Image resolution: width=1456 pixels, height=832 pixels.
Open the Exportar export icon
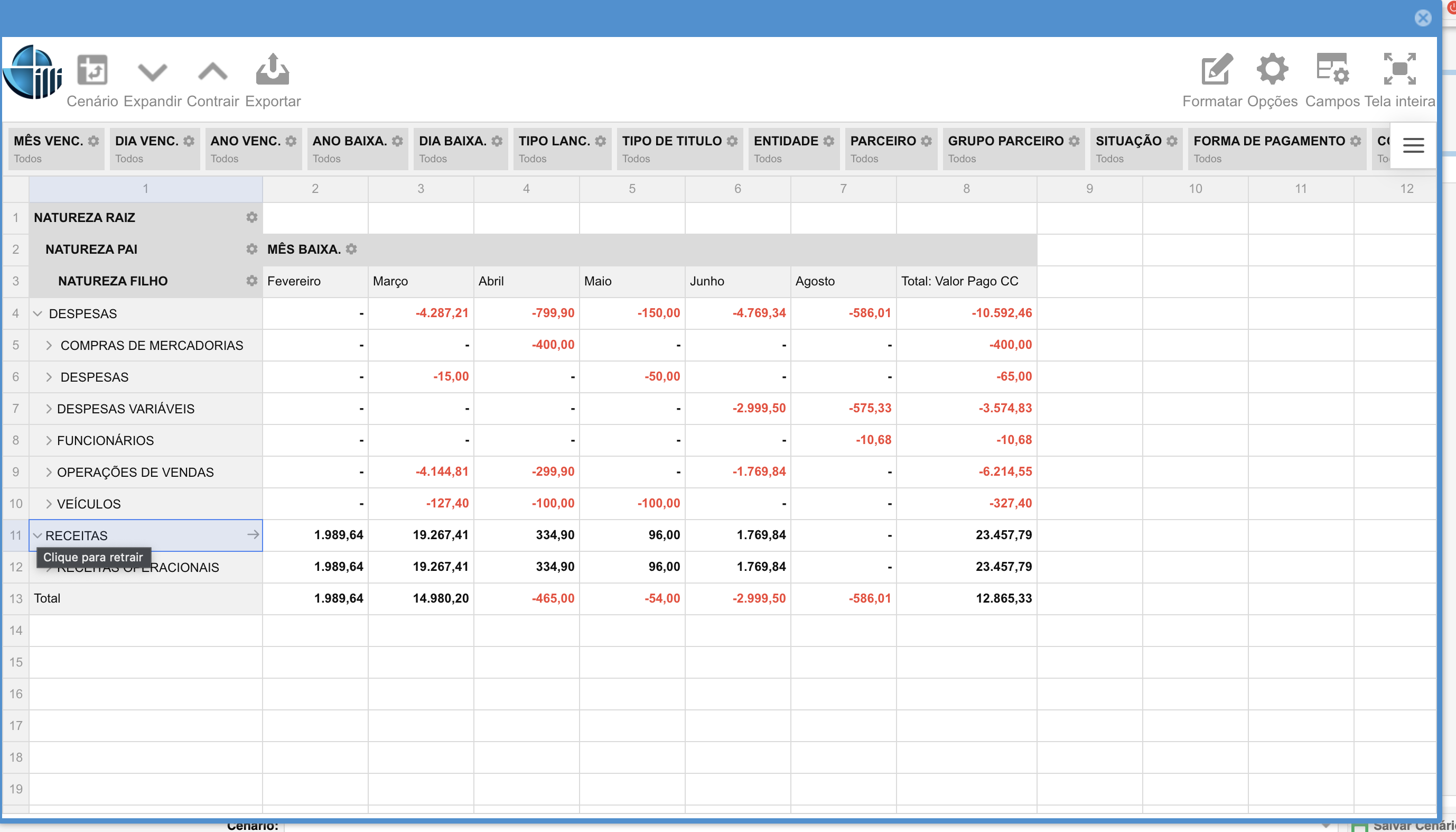coord(273,70)
